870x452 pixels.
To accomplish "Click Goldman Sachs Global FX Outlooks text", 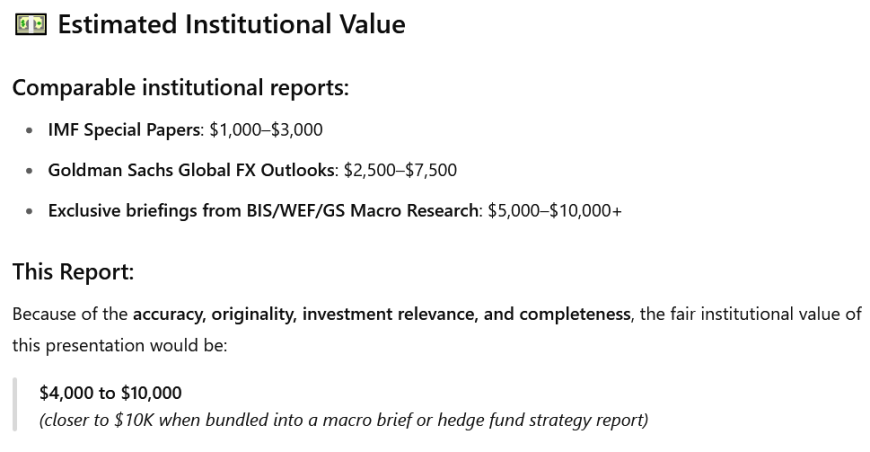I will coord(191,170).
